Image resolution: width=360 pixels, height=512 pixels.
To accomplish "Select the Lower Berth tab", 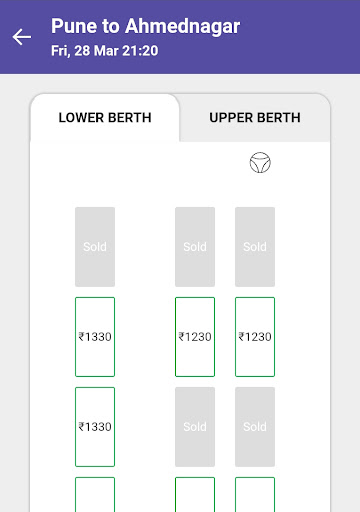I will point(105,118).
